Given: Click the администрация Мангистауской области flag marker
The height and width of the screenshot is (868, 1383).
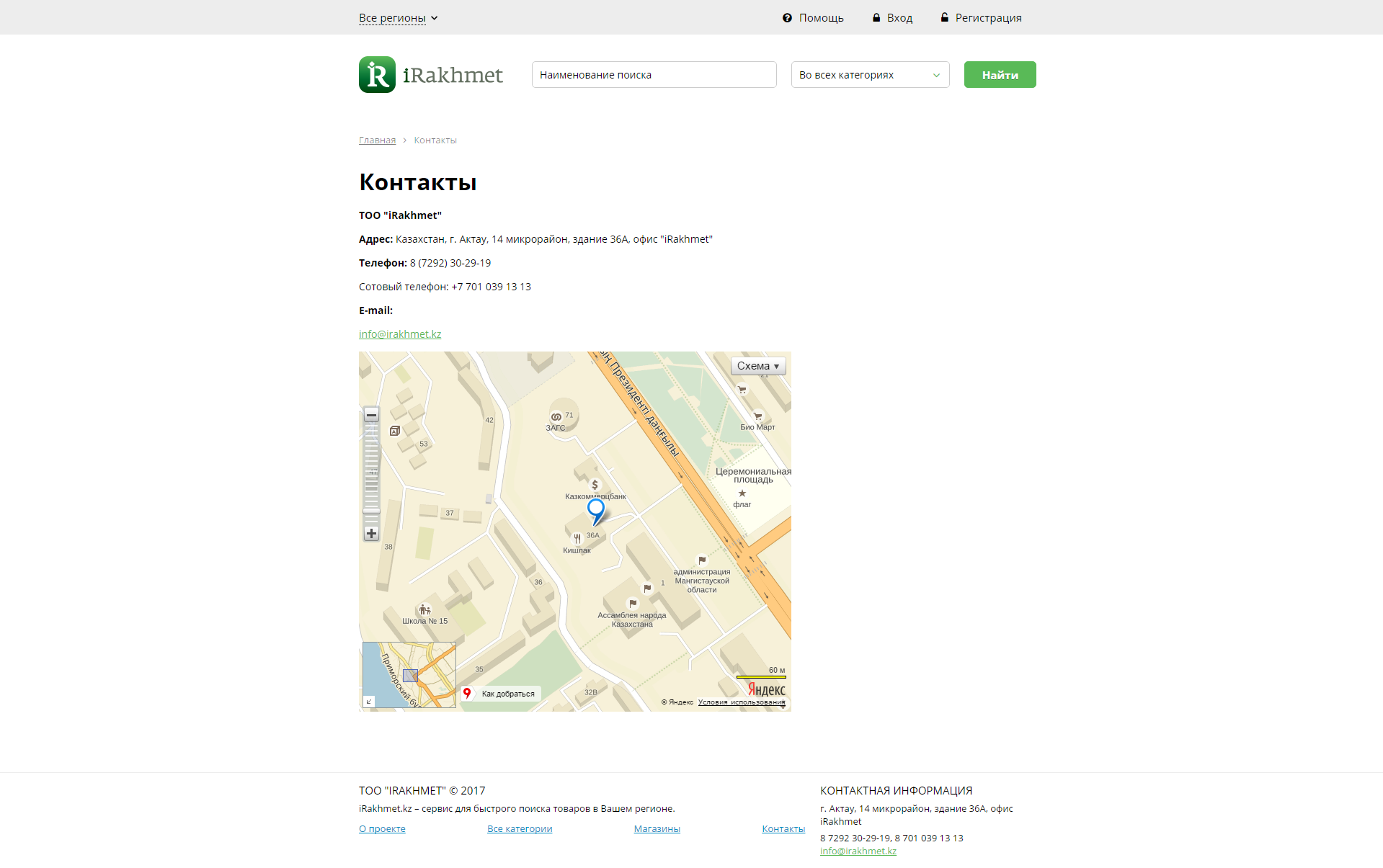Looking at the screenshot, I should (x=702, y=560).
